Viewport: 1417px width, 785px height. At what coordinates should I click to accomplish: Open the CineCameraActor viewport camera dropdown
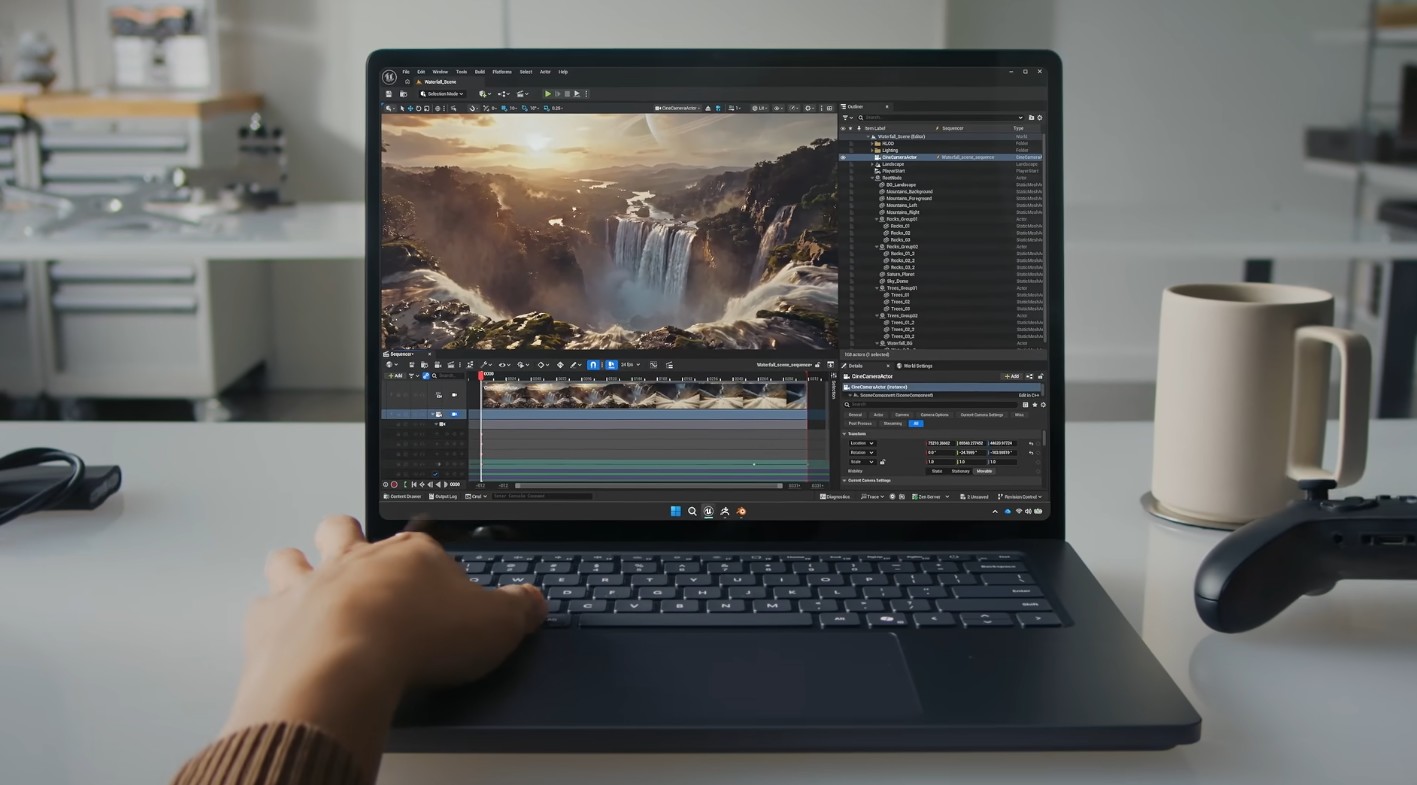click(x=679, y=107)
